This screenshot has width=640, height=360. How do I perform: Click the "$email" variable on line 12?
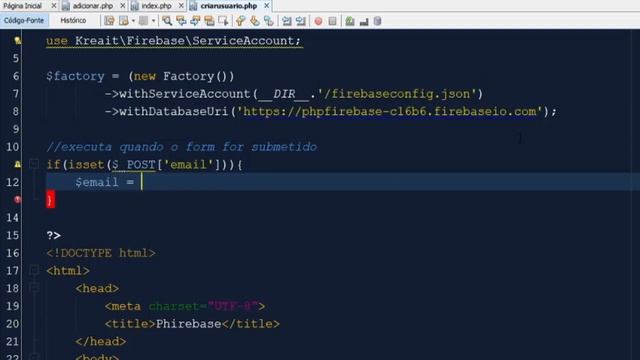[97, 182]
